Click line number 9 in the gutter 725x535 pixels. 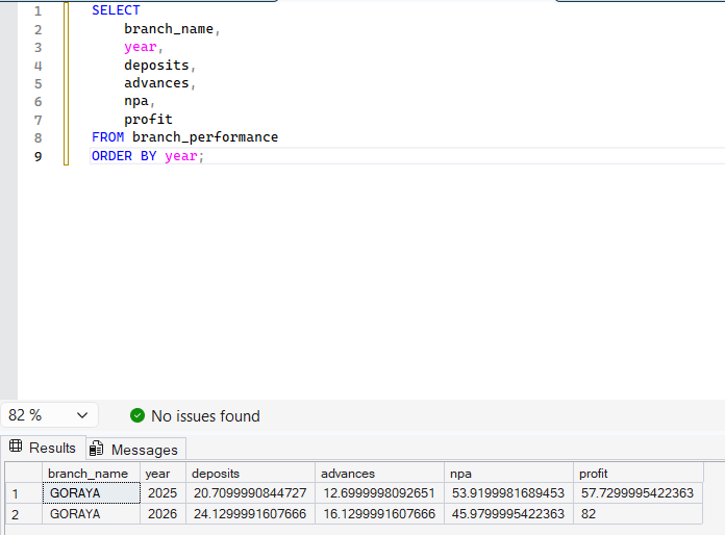pos(38,156)
